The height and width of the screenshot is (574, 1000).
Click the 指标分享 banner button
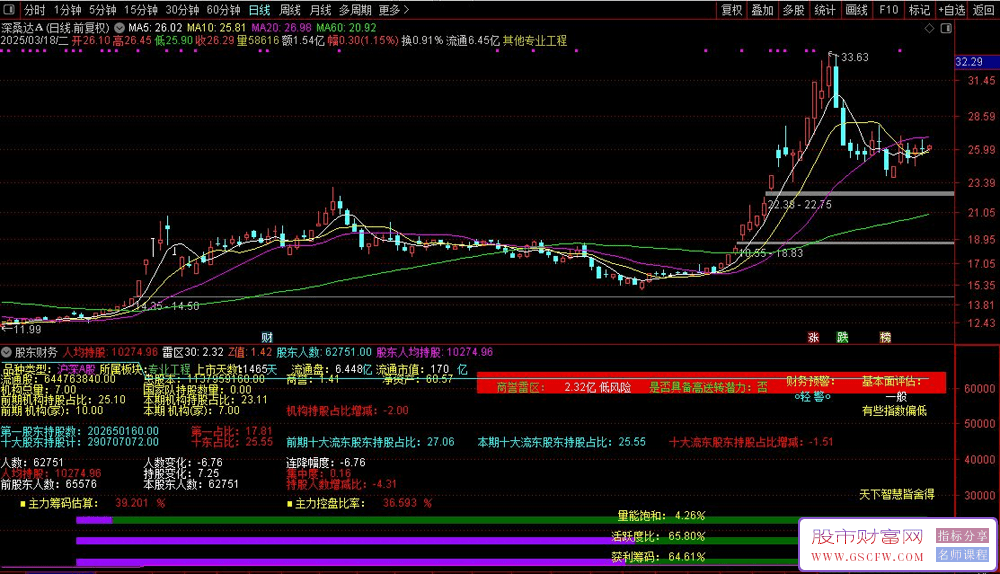(x=962, y=536)
